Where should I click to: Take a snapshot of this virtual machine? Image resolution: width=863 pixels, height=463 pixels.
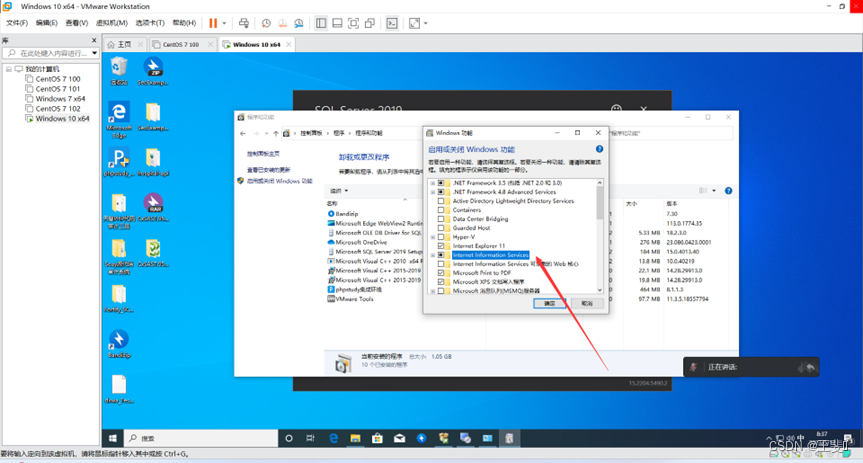[266, 23]
